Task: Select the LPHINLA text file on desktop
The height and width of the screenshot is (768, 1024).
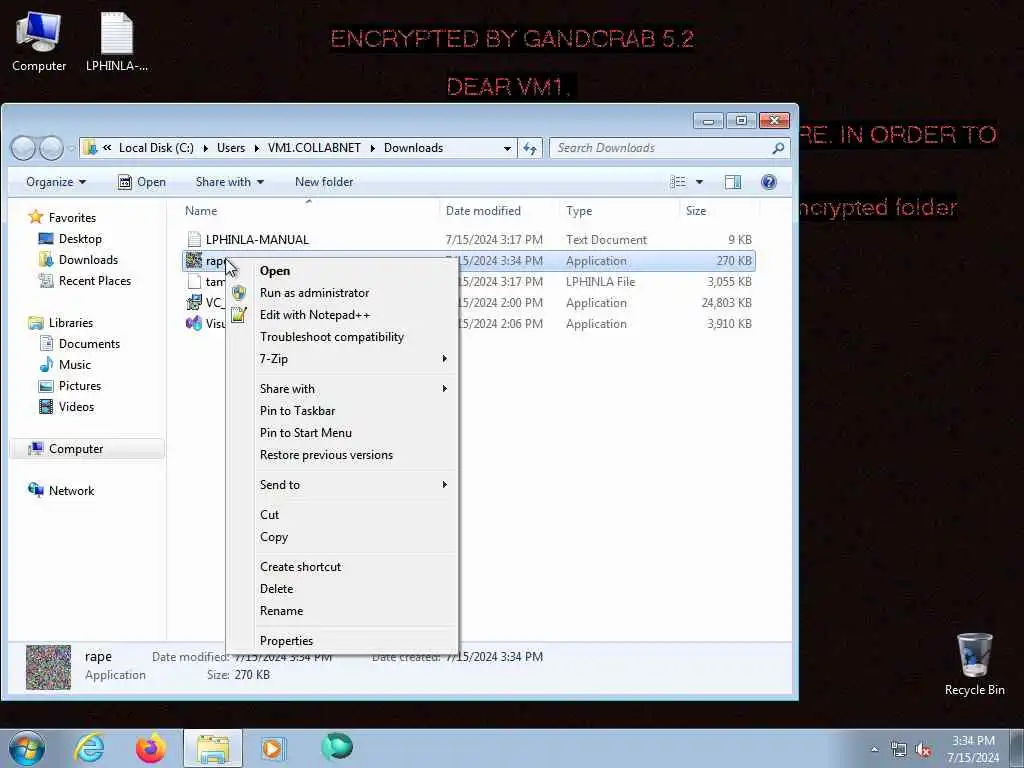Action: [x=117, y=42]
